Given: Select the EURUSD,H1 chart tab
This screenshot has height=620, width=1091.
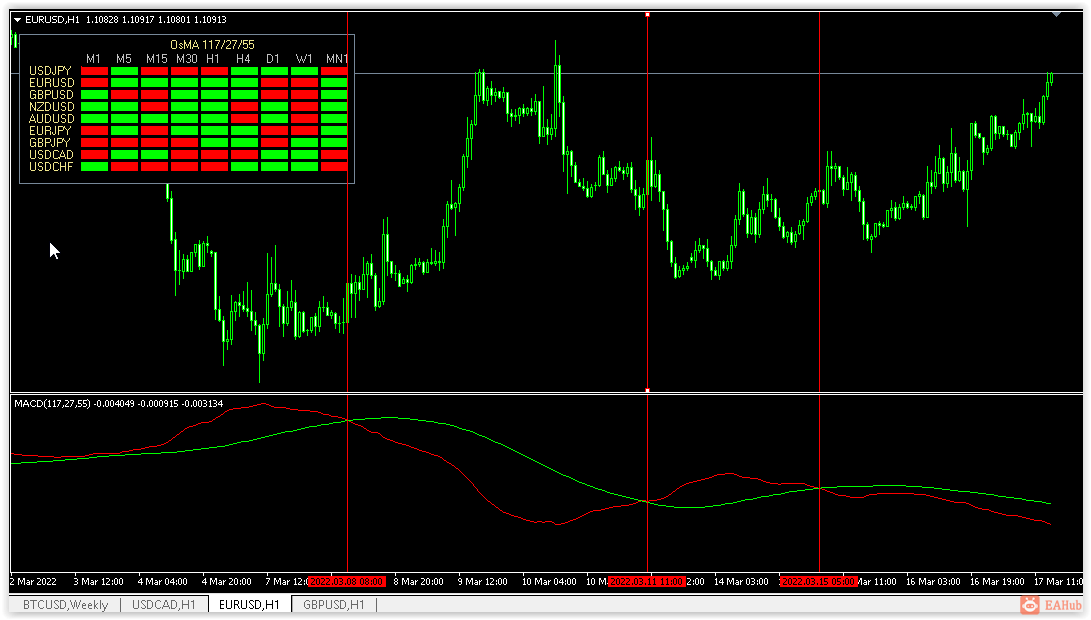Looking at the screenshot, I should [249, 605].
